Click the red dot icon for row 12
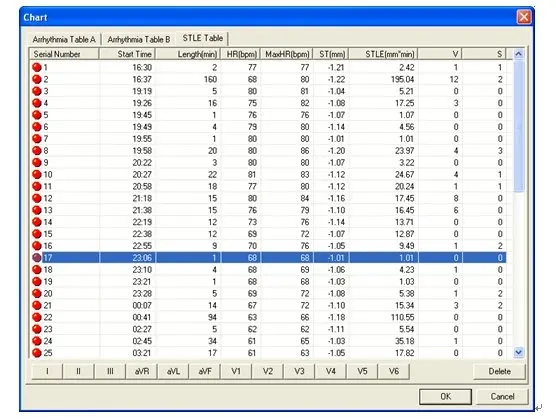Viewport: 556px width, 419px height. click(37, 198)
